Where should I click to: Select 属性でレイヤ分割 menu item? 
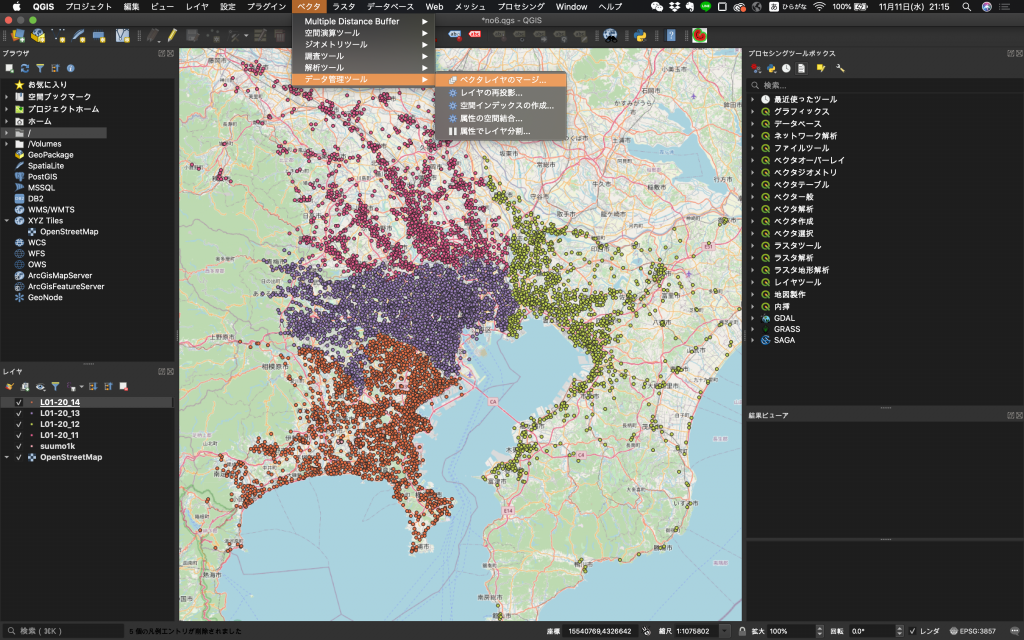(500, 131)
